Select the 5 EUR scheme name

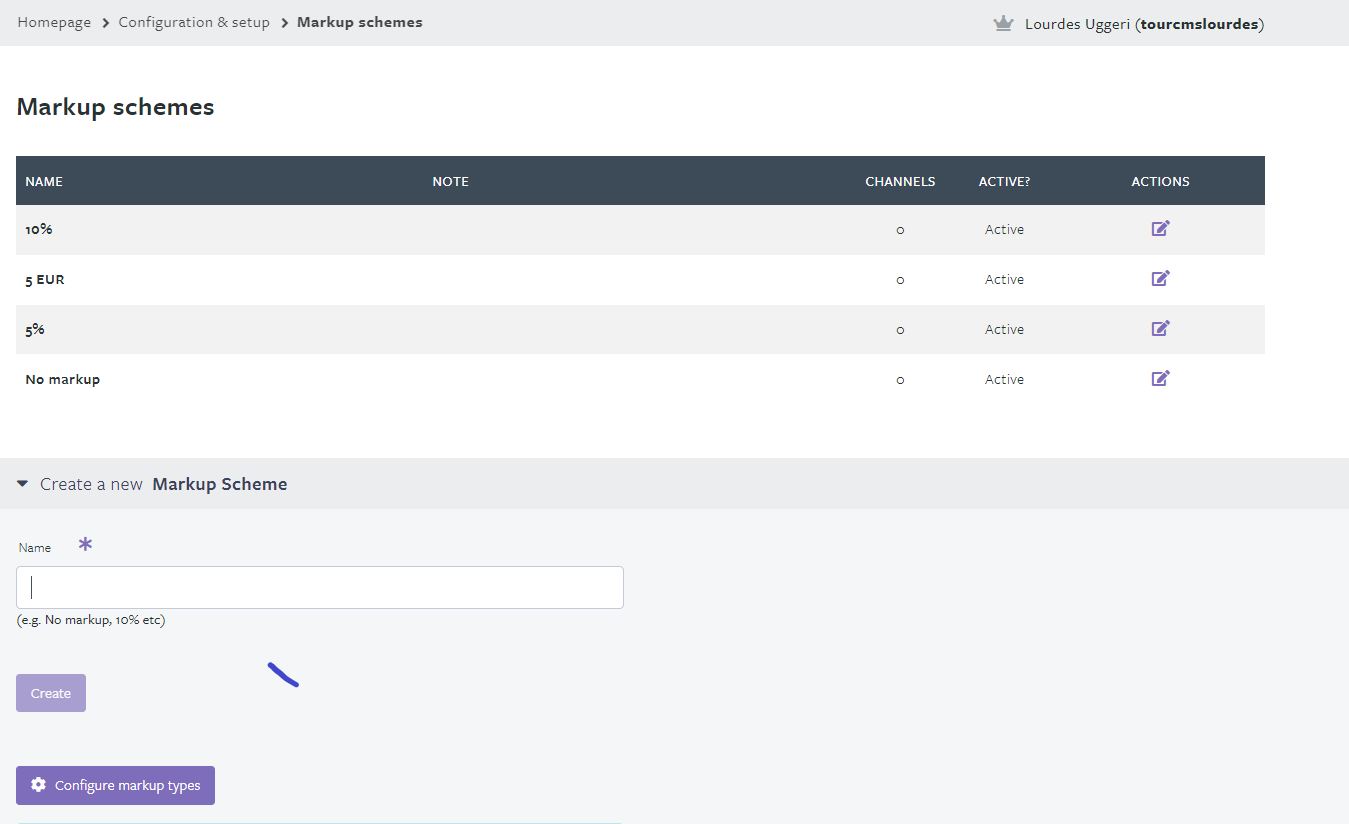(x=45, y=280)
